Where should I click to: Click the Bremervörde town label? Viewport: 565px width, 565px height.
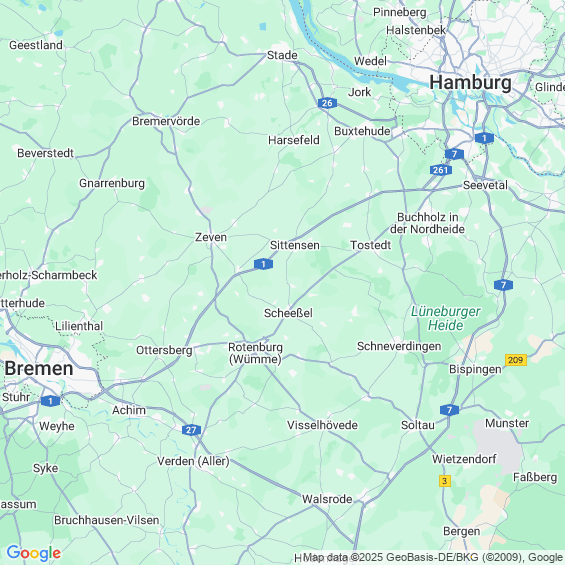pos(166,121)
